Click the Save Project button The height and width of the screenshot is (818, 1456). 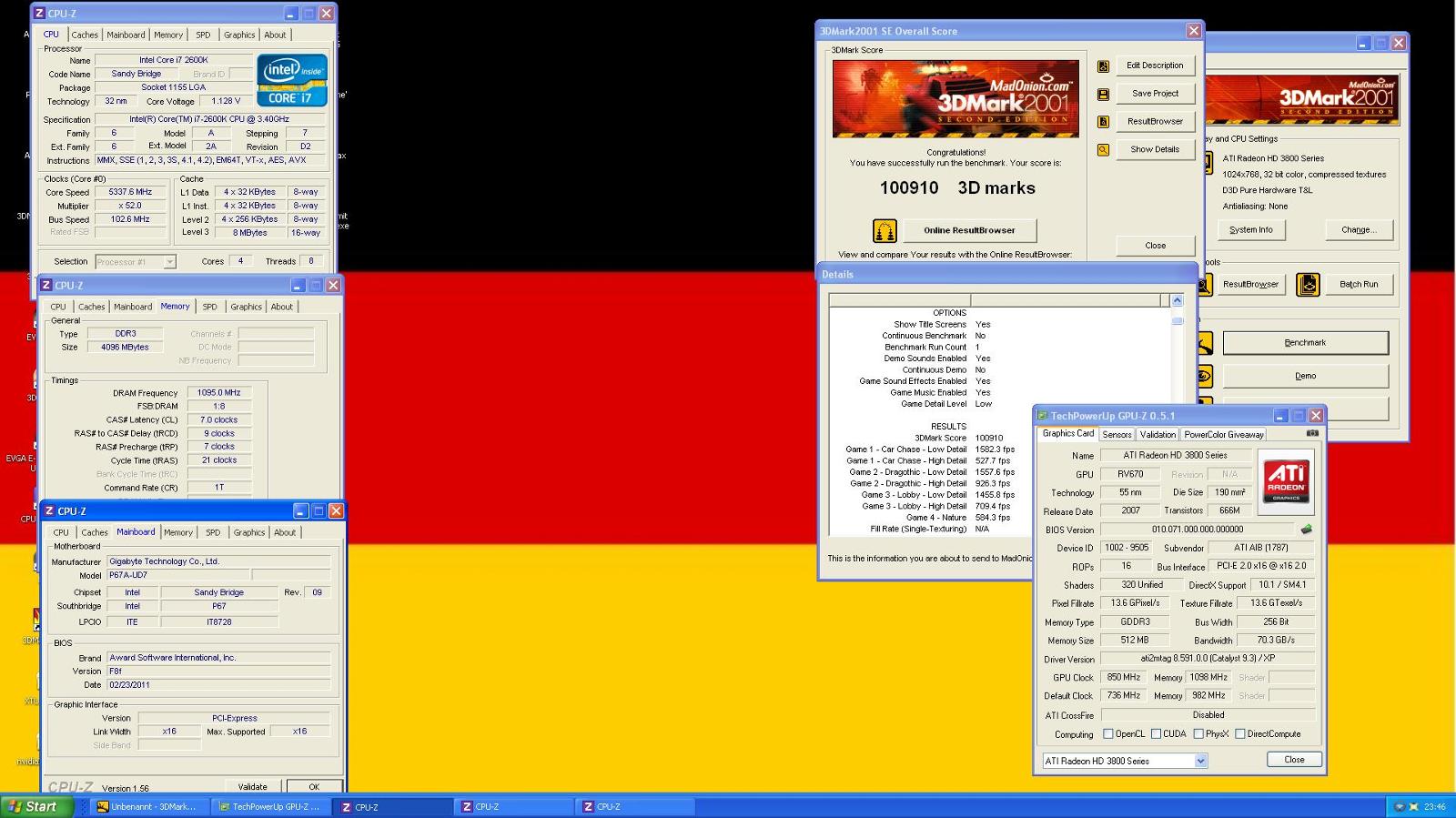1155,94
